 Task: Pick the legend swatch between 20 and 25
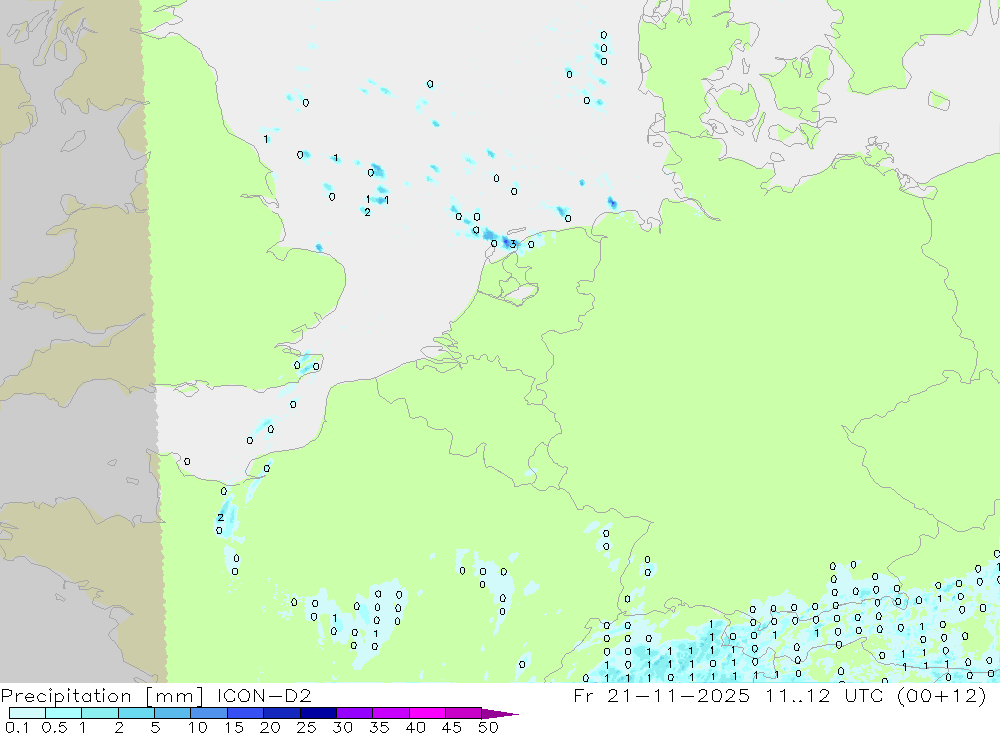click(282, 713)
